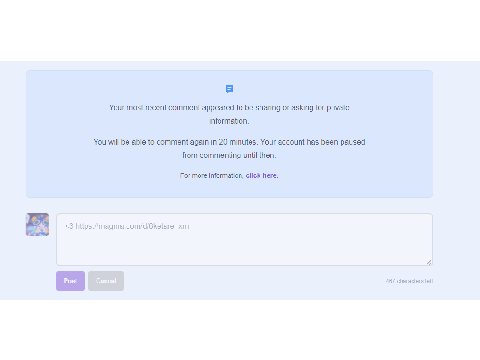Follow the "click here" link

coord(262,175)
